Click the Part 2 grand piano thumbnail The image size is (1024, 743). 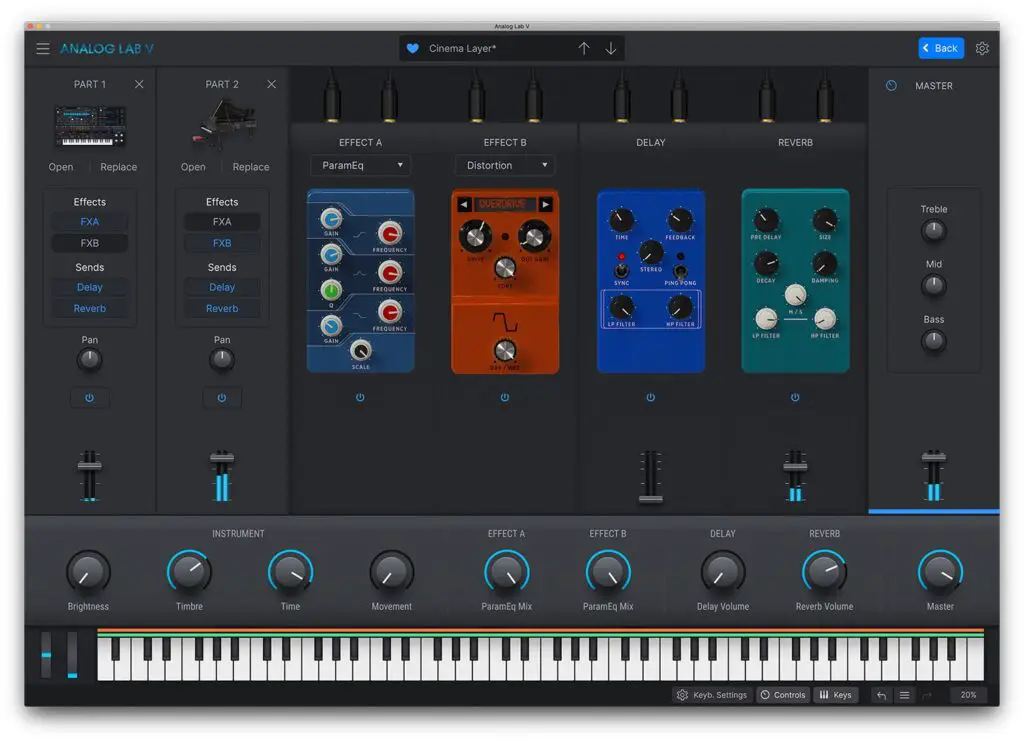(x=224, y=124)
